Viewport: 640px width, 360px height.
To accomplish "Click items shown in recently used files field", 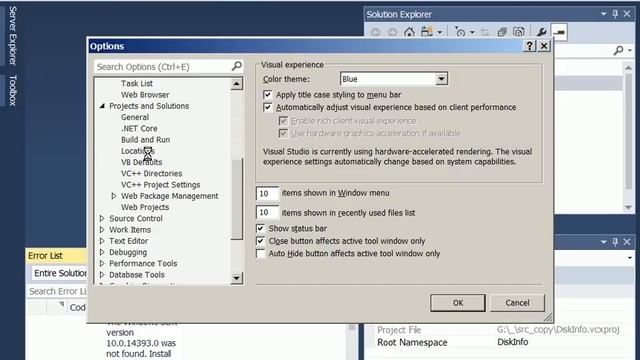I will click(267, 212).
